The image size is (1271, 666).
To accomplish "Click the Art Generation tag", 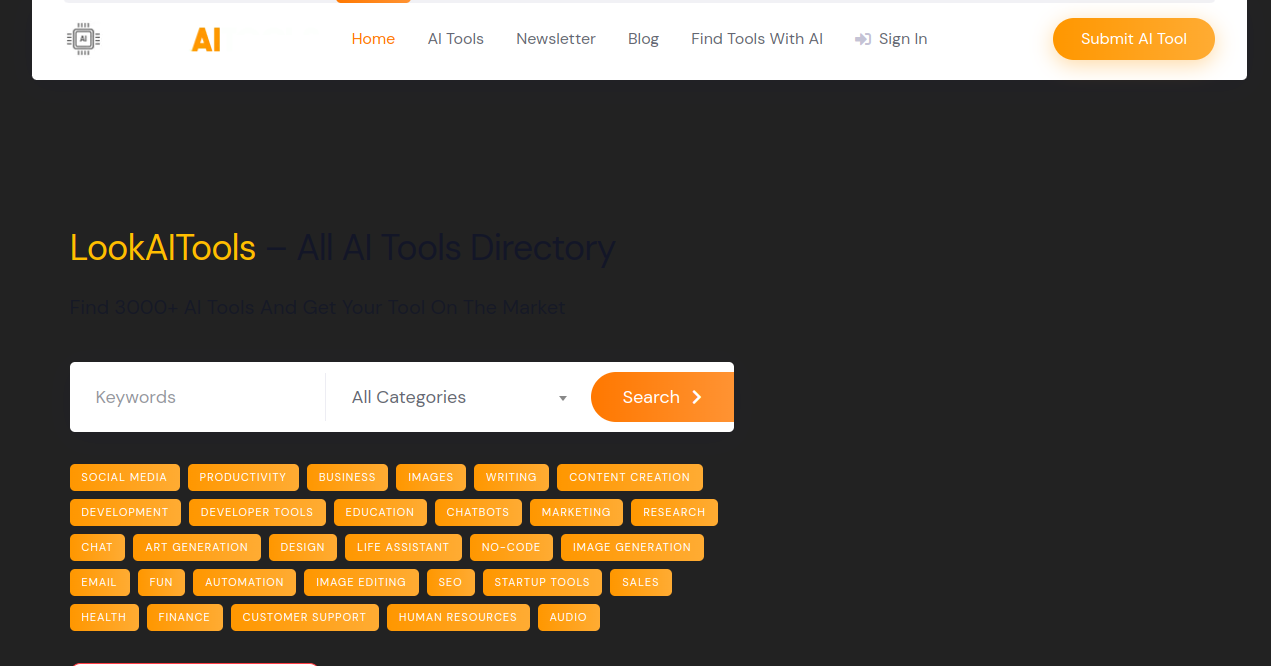I will pyautogui.click(x=197, y=547).
